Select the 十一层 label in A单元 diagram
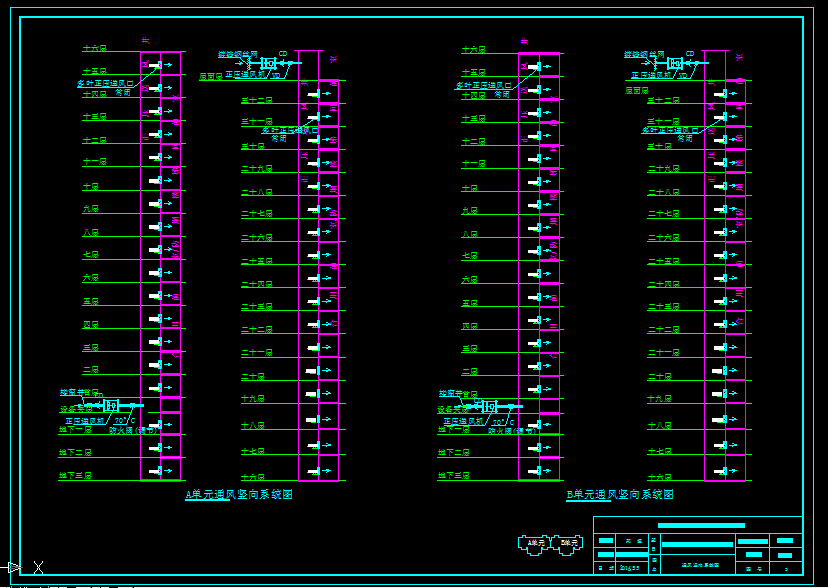The height and width of the screenshot is (588, 828). tap(95, 162)
